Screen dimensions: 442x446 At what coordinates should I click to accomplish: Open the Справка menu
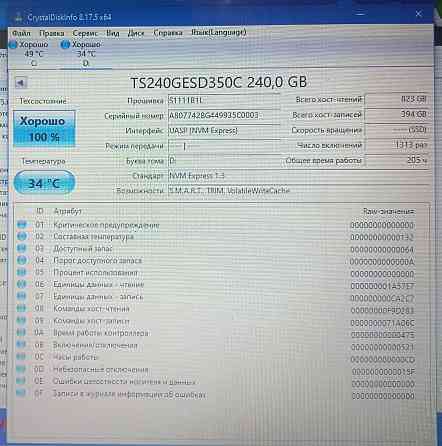168,33
